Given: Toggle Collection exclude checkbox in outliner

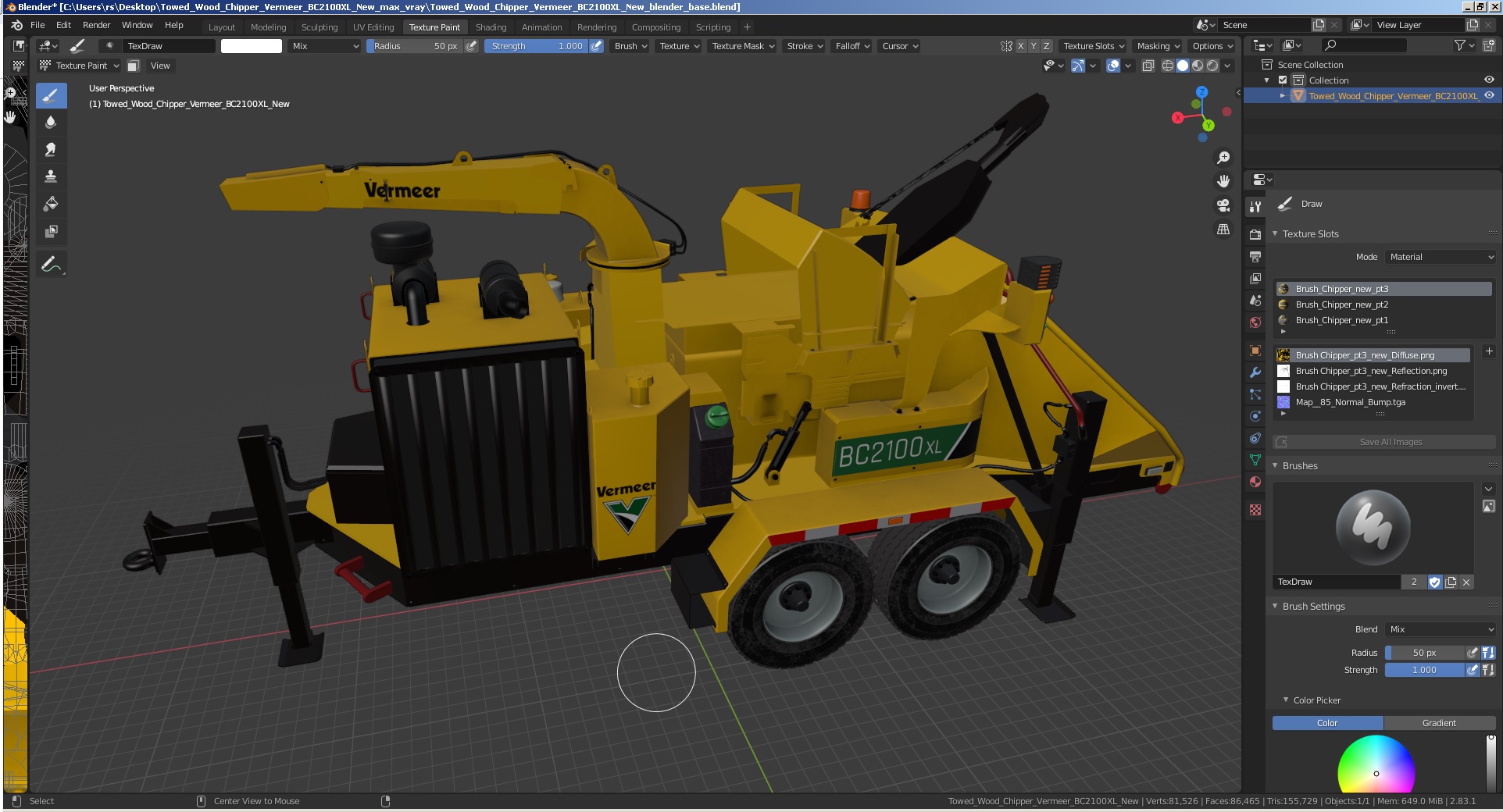Looking at the screenshot, I should tap(1283, 80).
